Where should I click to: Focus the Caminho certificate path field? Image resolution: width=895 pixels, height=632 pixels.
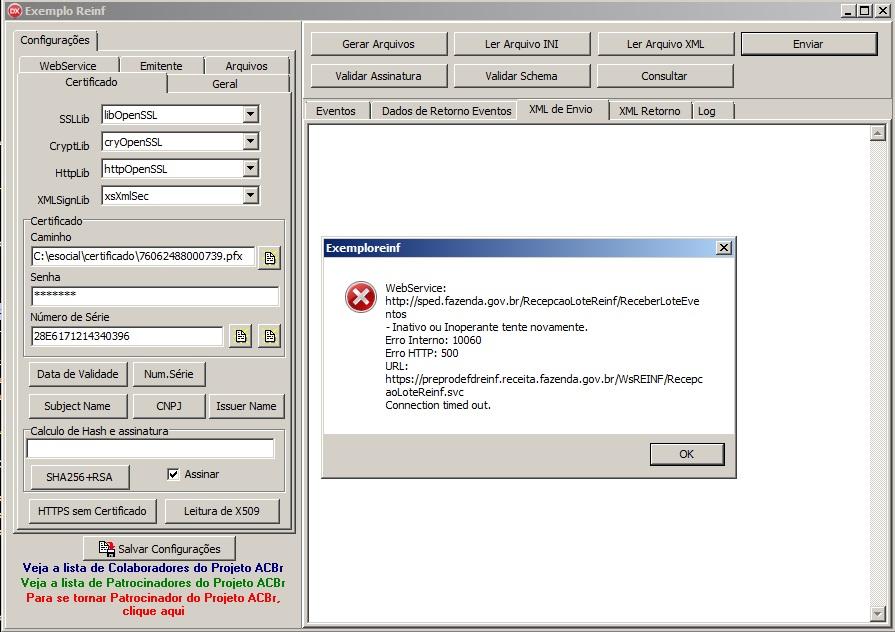tap(143, 256)
